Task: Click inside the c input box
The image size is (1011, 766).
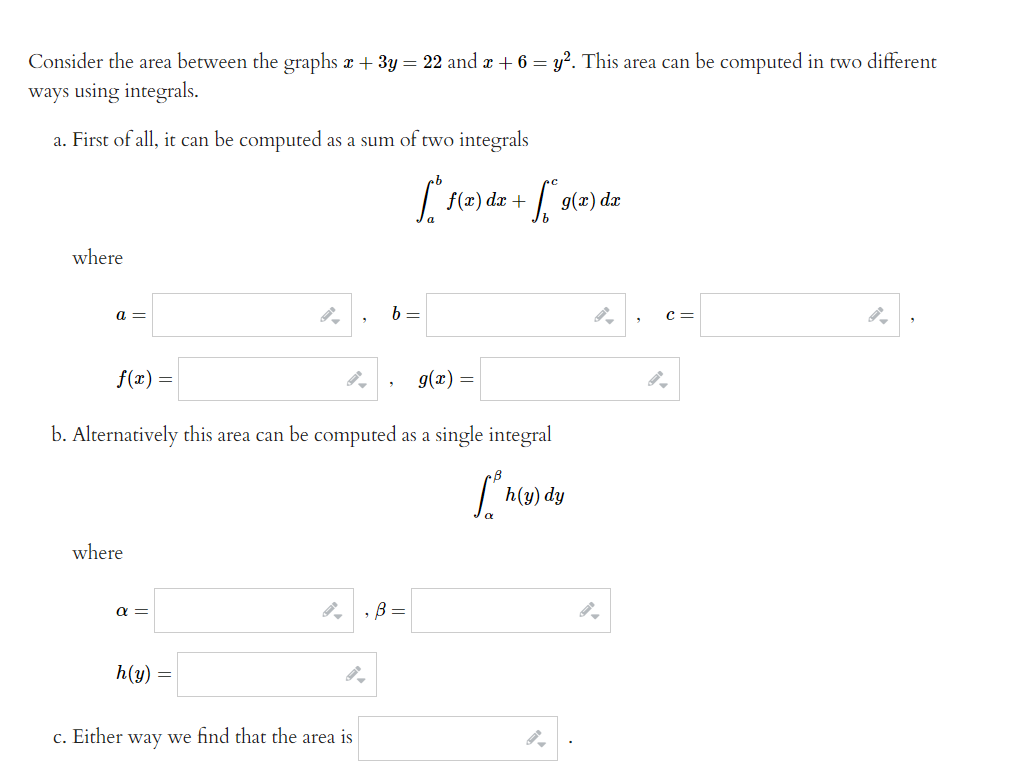Action: coord(780,314)
